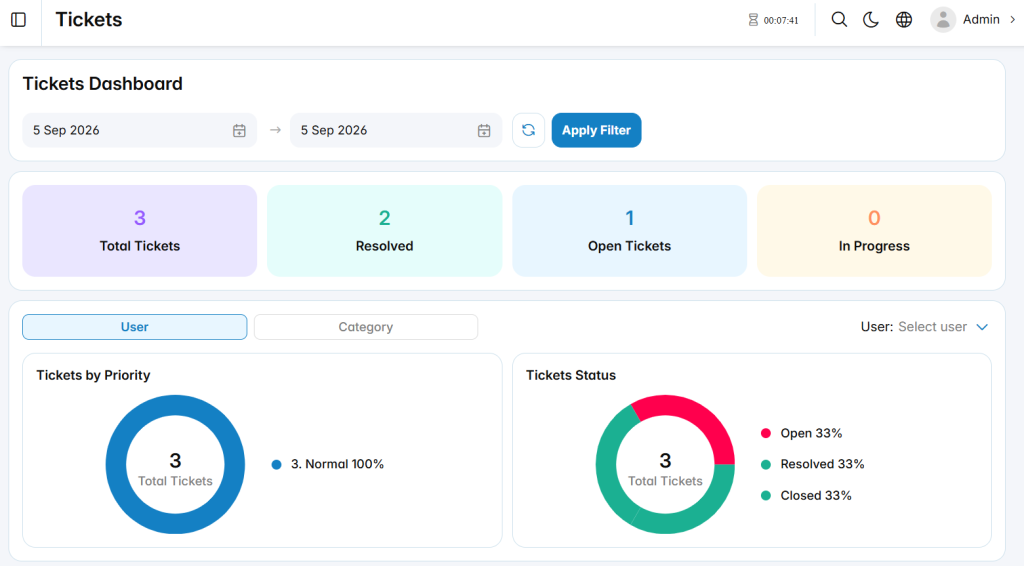The image size is (1024, 566).
Task: Click the Admin avatar icon
Action: 943,20
